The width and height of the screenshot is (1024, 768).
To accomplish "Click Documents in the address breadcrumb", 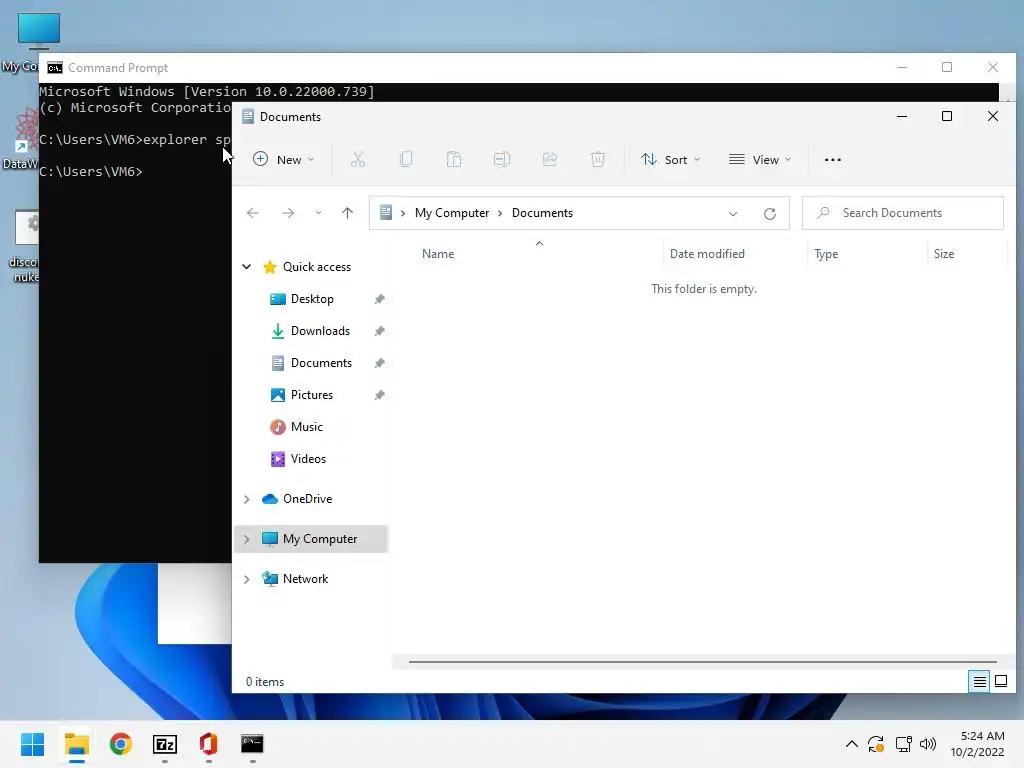I will coord(542,213).
